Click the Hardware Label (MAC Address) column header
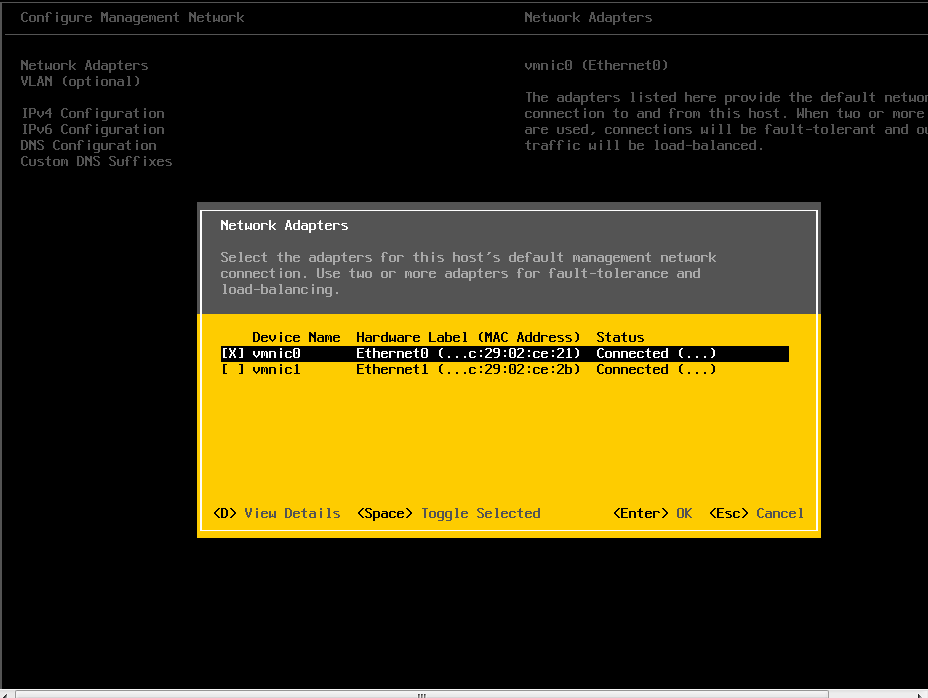The image size is (928, 698). [x=468, y=337]
